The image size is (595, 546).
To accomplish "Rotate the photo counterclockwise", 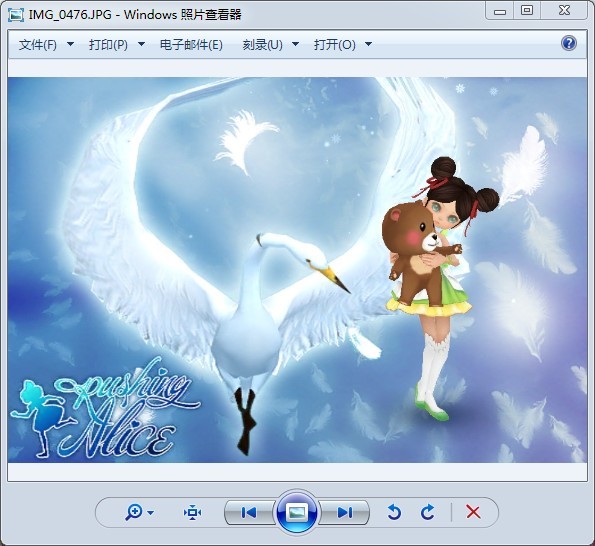I will tap(394, 512).
